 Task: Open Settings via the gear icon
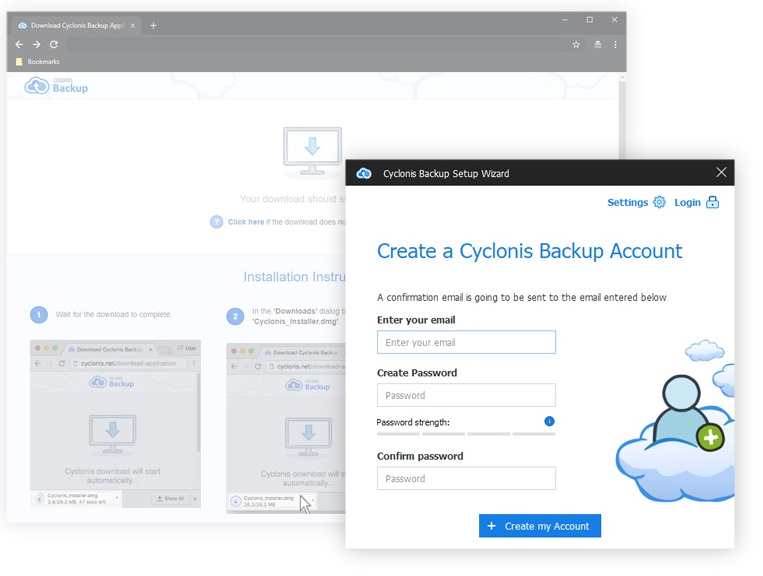coord(659,202)
